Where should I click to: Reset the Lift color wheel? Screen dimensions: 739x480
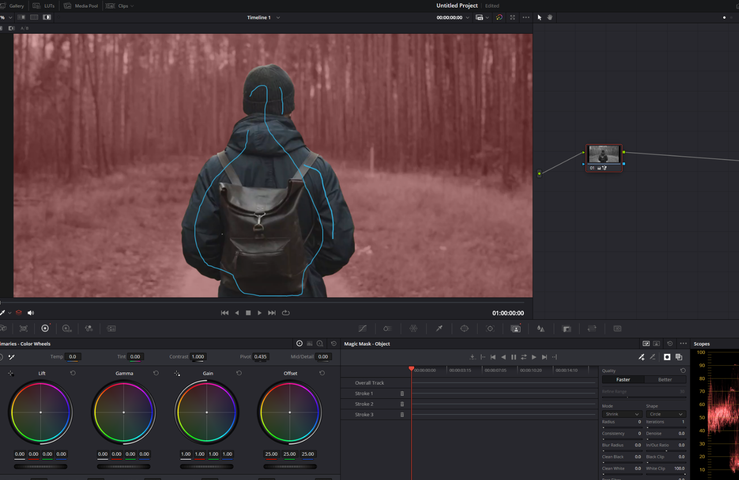pos(73,373)
